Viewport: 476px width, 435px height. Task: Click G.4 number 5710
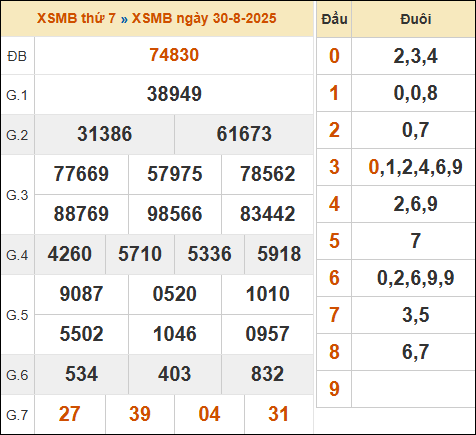click(x=140, y=254)
